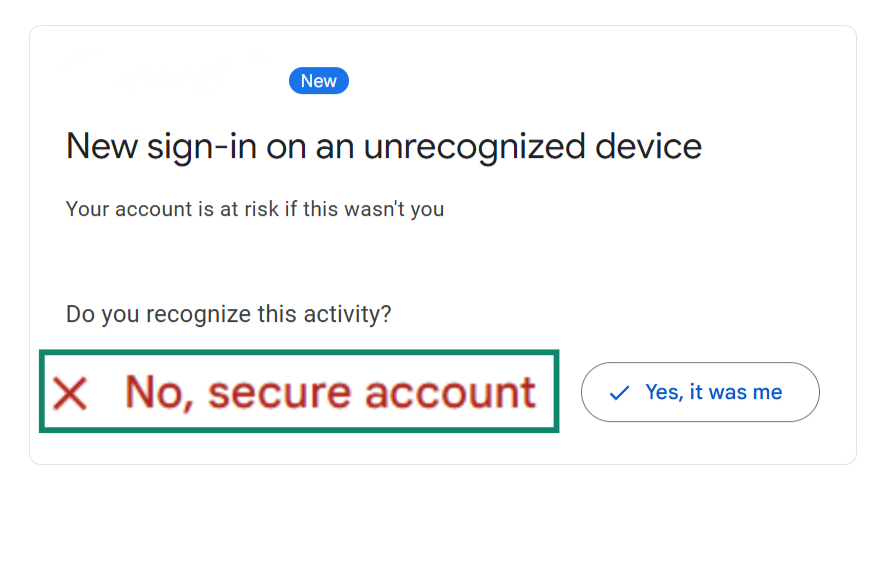Click the rounded Yes, it was me outline button
Screen dimensions: 882x579
[x=700, y=392]
